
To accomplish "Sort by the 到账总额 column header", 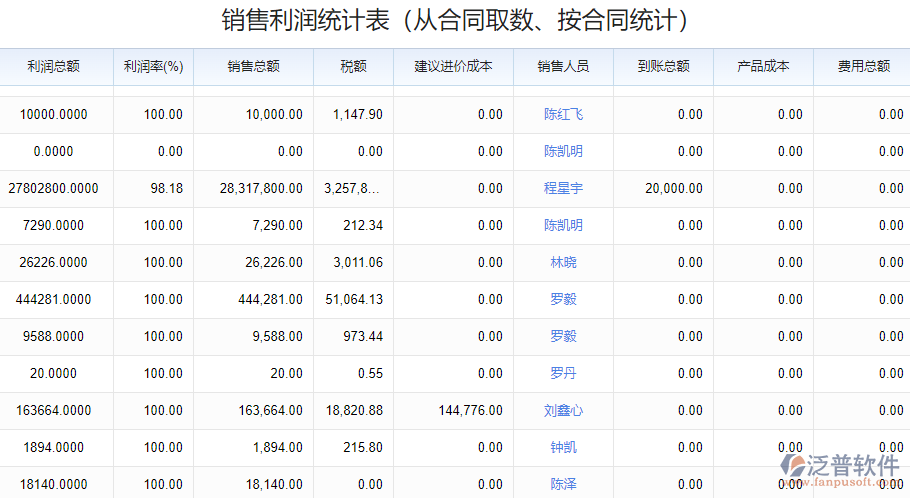I will (x=663, y=67).
